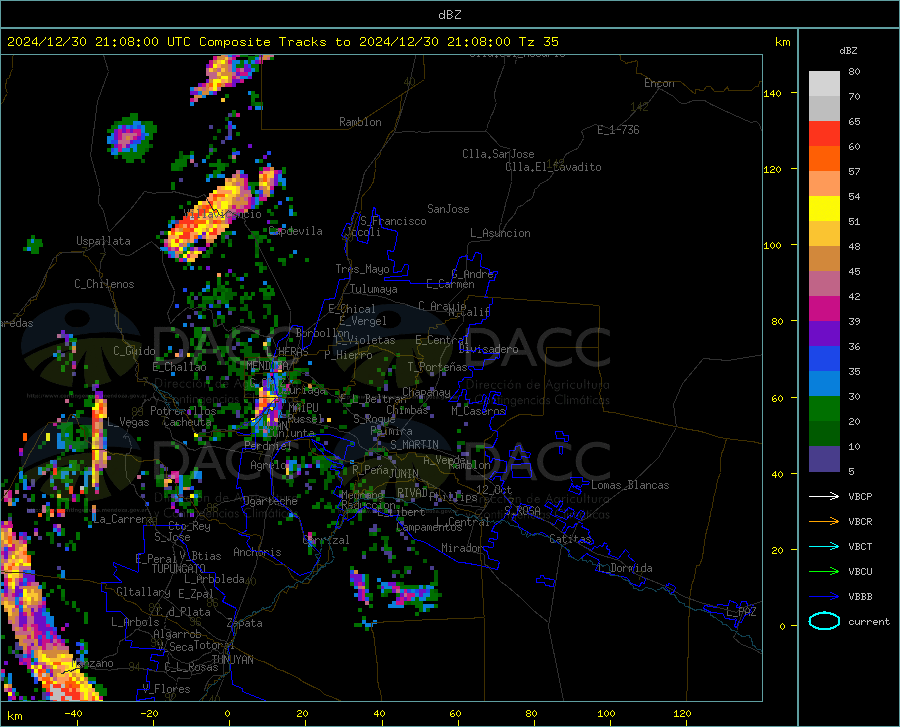Click the L_PAZ map label
Viewport: 900px width, 727px height.
click(741, 612)
